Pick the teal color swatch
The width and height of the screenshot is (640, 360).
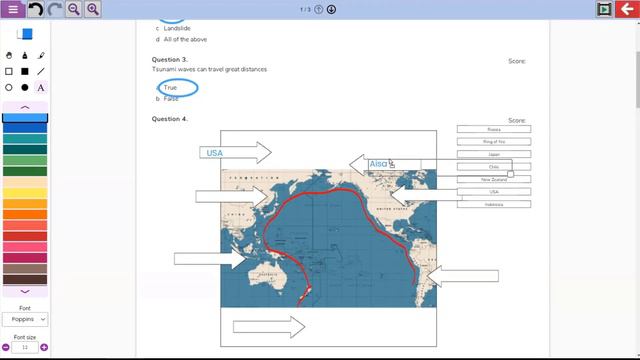tap(25, 139)
